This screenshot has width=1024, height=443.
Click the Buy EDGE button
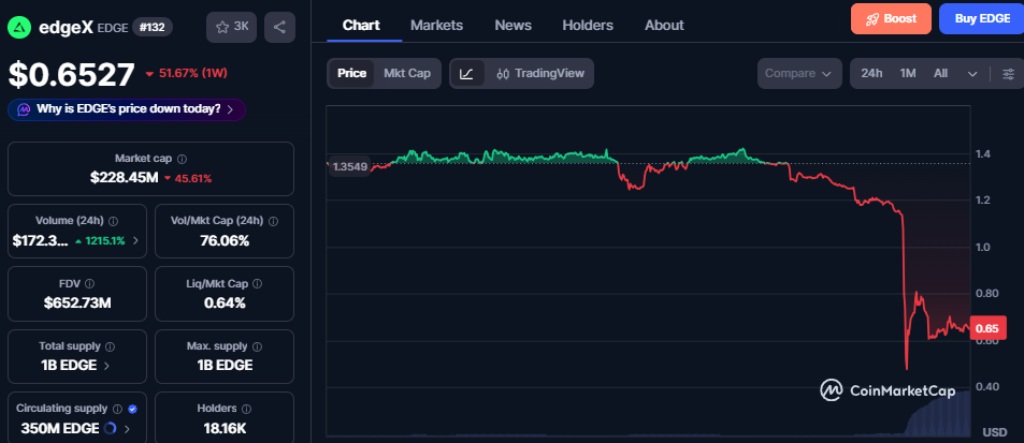point(982,19)
